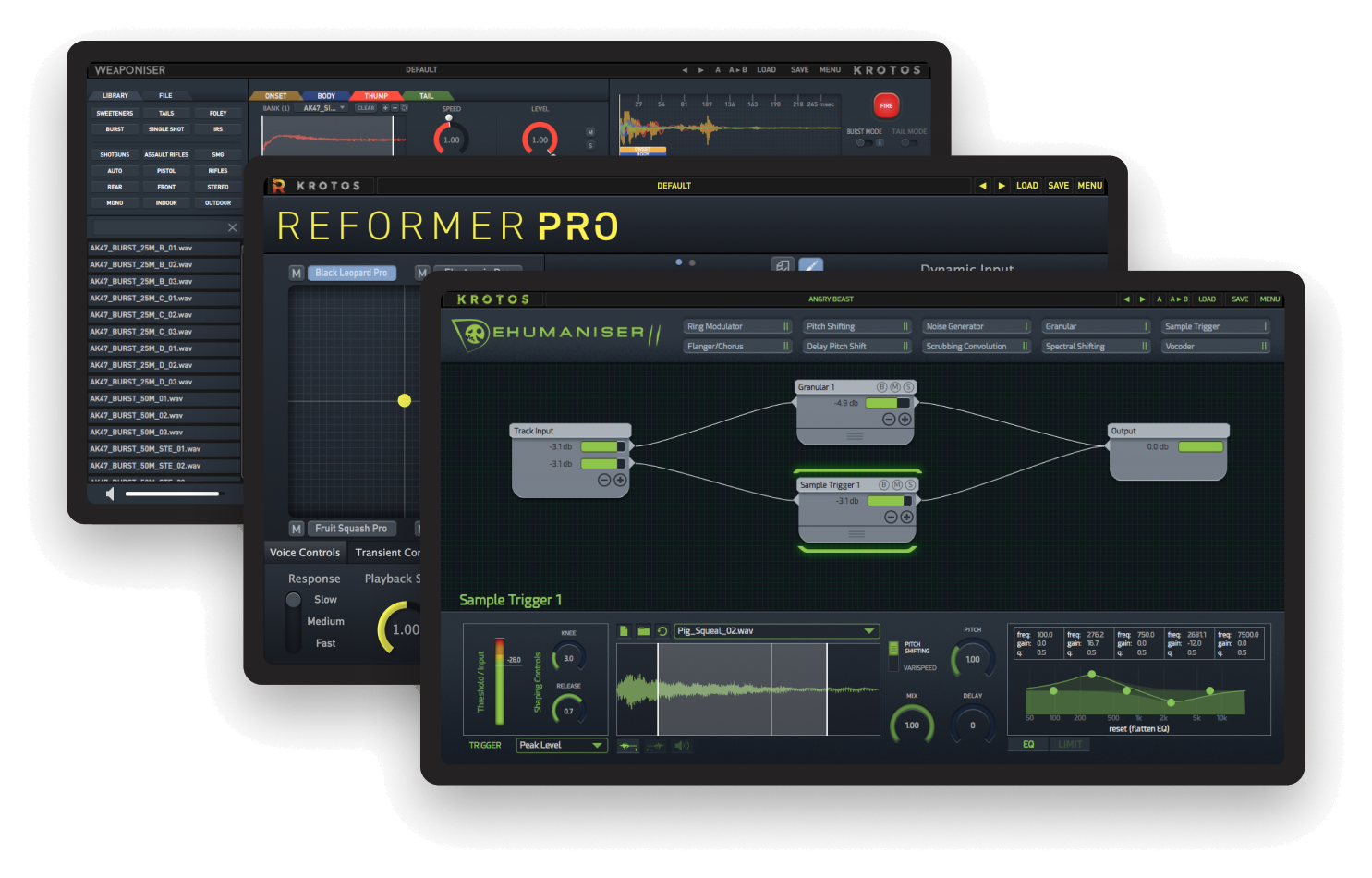The image size is (1372, 878).
Task: Click next preset arrow in Reformer Pro header
Action: tap(1002, 186)
